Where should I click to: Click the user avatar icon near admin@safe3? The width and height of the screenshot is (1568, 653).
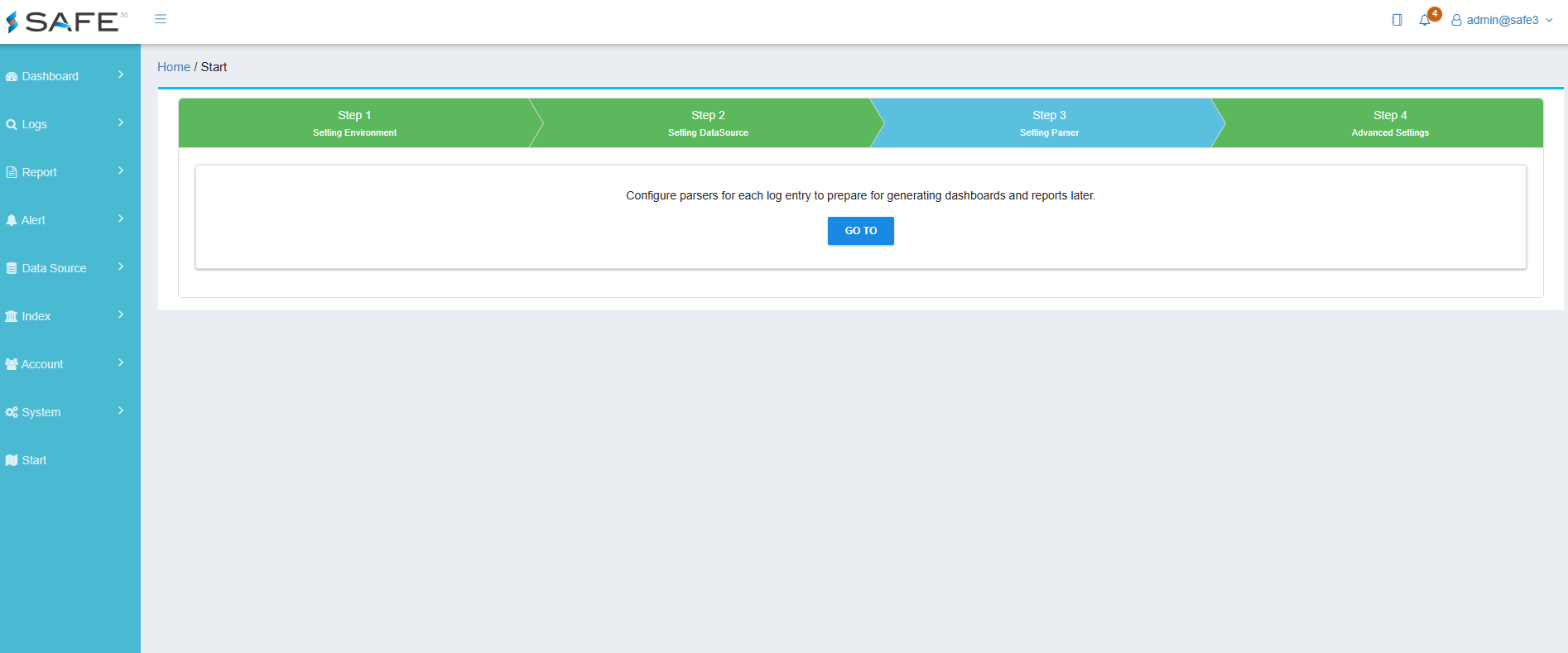point(1456,21)
